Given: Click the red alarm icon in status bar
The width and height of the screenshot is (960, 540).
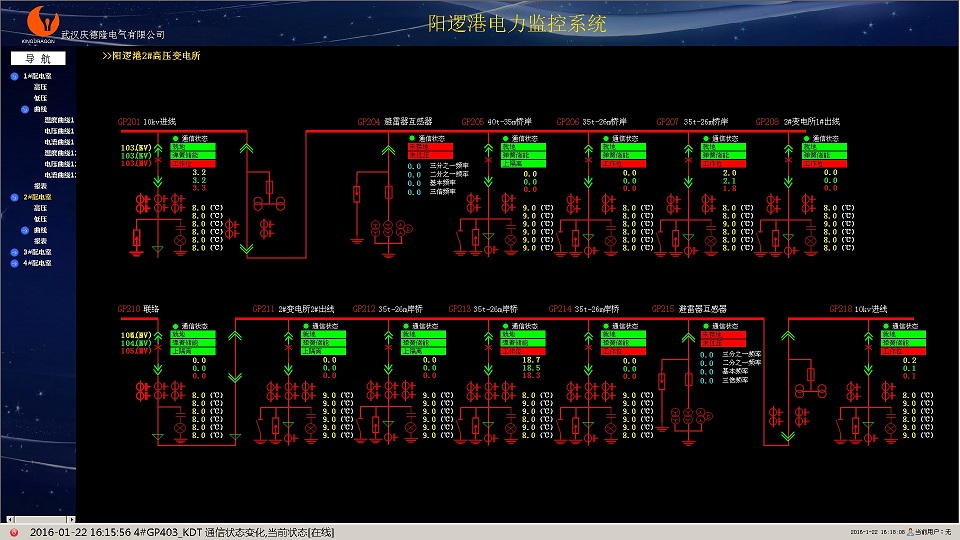Looking at the screenshot, I should pyautogui.click(x=14, y=533).
